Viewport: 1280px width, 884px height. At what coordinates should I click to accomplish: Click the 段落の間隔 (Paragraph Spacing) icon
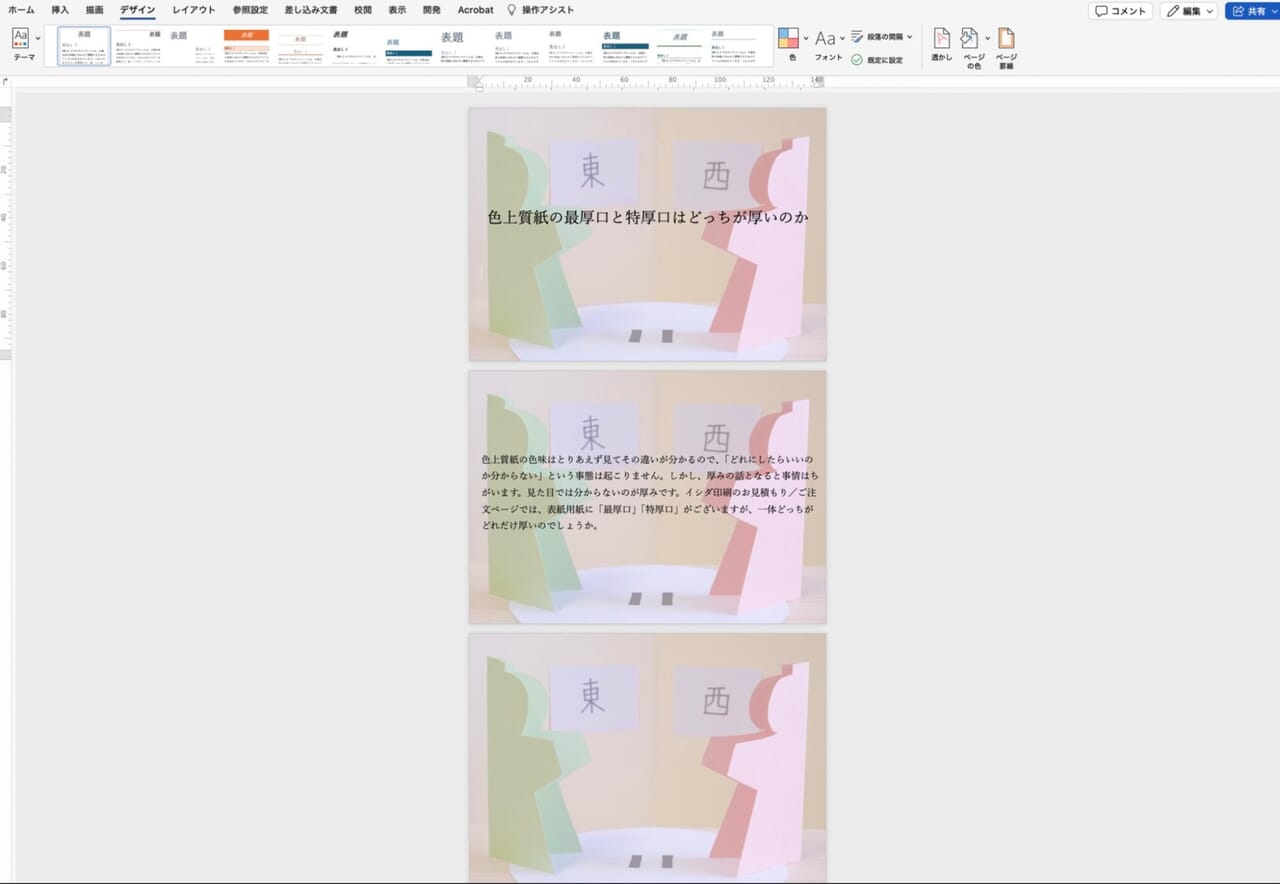[x=856, y=37]
